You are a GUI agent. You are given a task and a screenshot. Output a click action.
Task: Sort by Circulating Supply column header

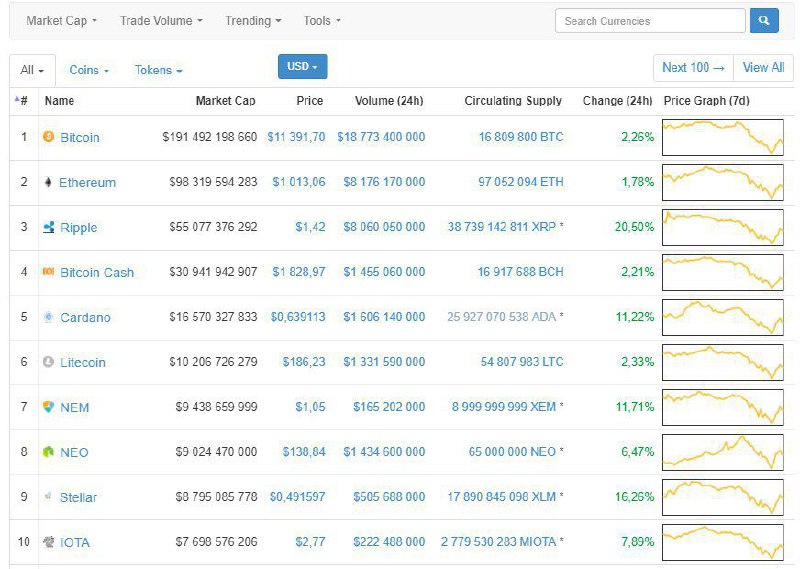tap(513, 101)
